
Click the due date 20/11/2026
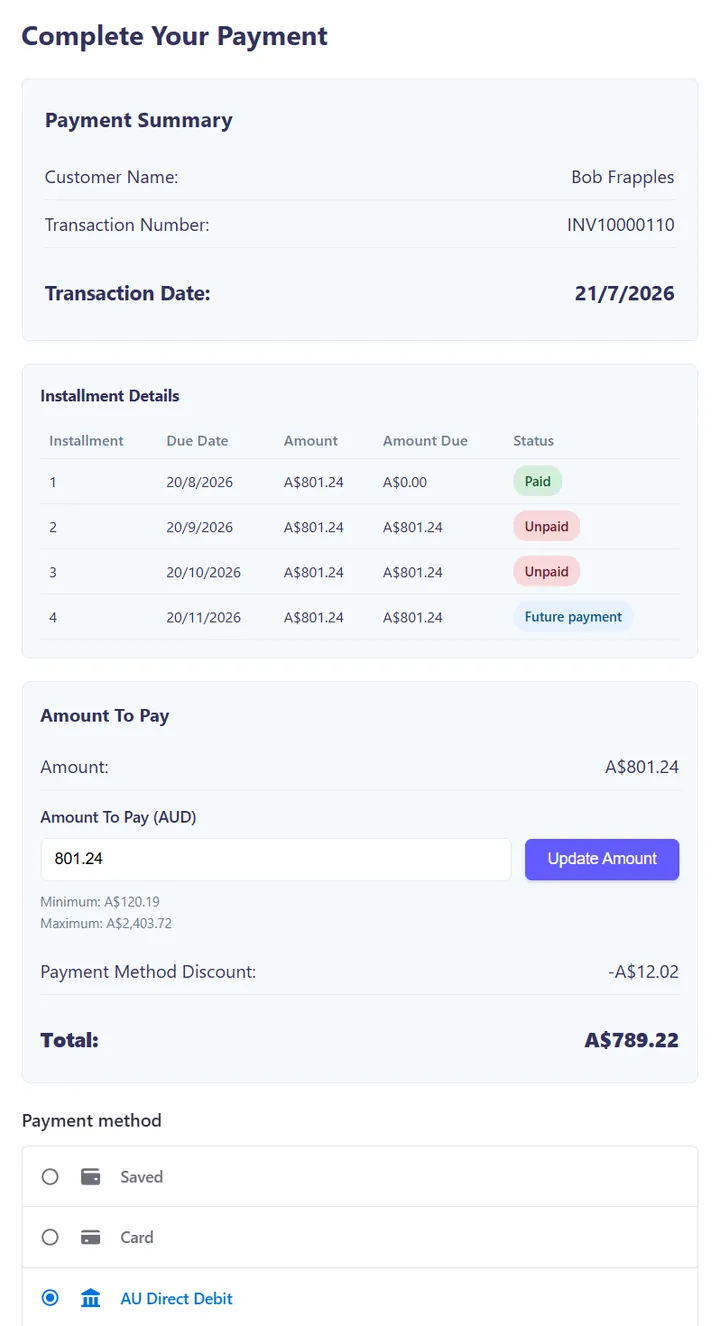[x=204, y=617]
